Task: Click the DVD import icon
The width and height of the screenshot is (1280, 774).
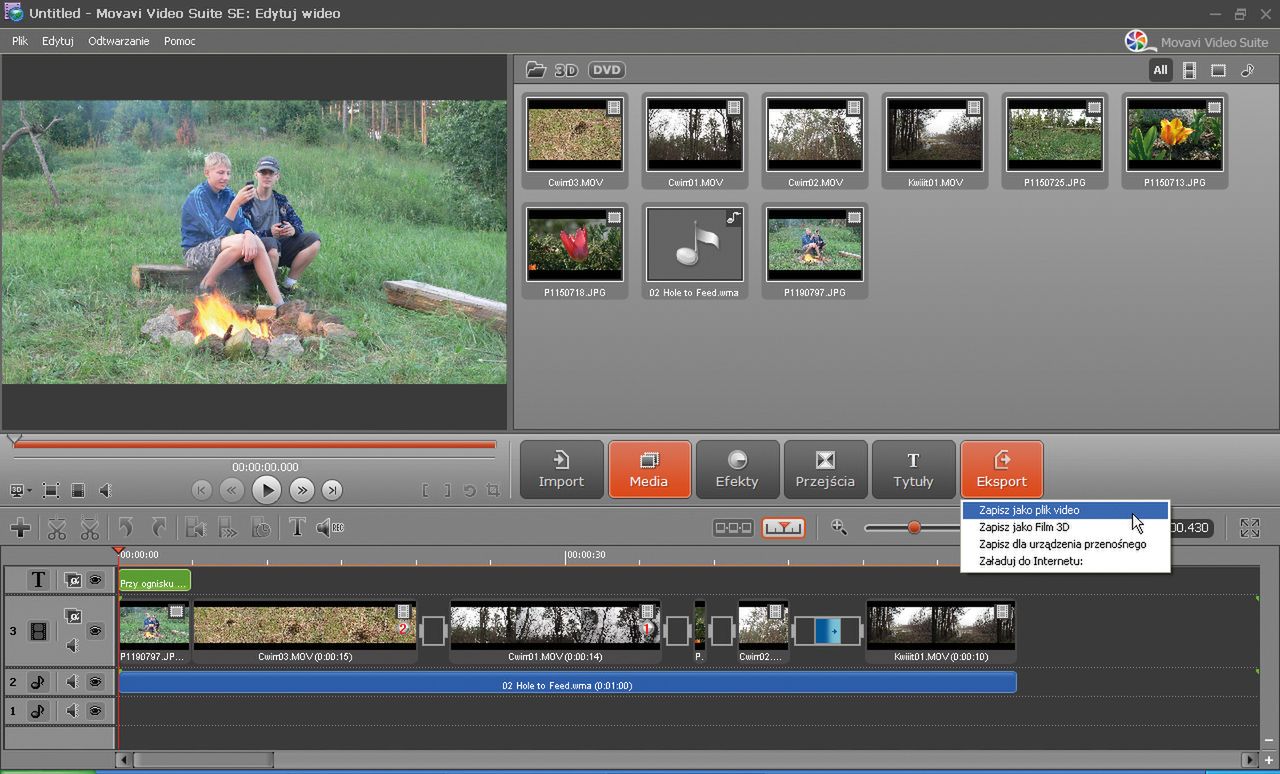Action: point(606,70)
